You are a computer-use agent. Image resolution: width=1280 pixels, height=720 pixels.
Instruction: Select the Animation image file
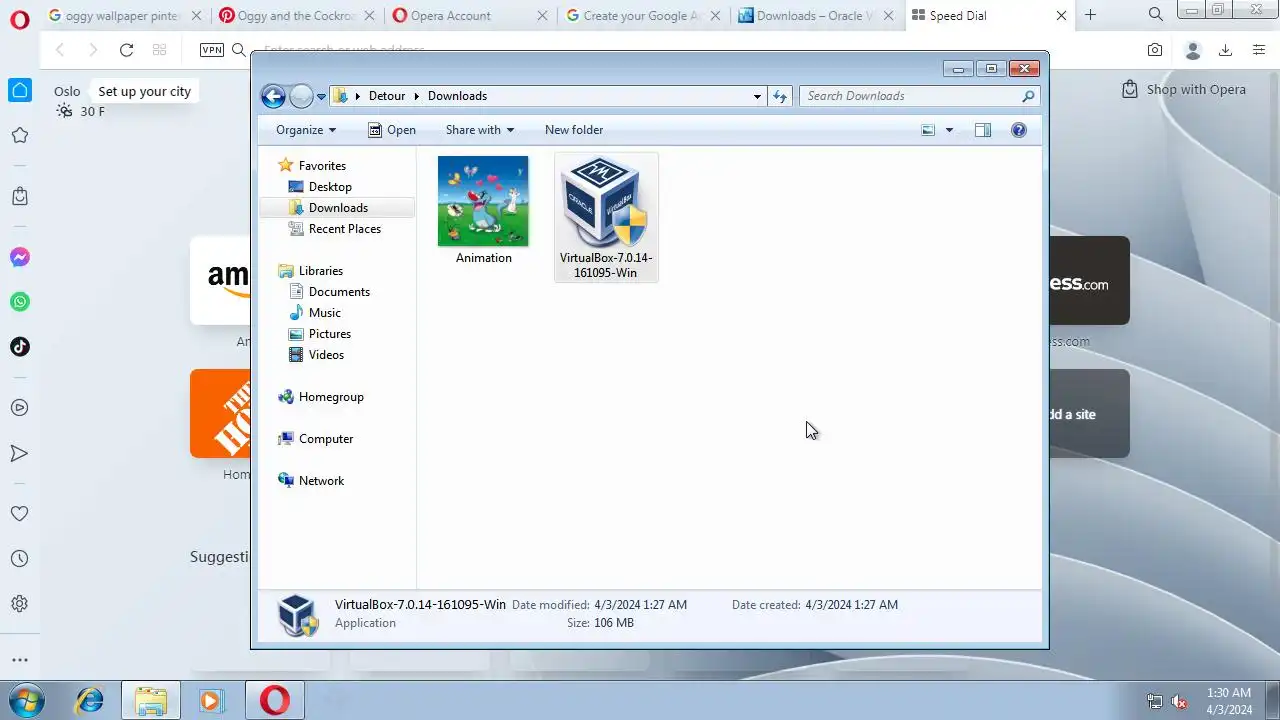point(483,211)
